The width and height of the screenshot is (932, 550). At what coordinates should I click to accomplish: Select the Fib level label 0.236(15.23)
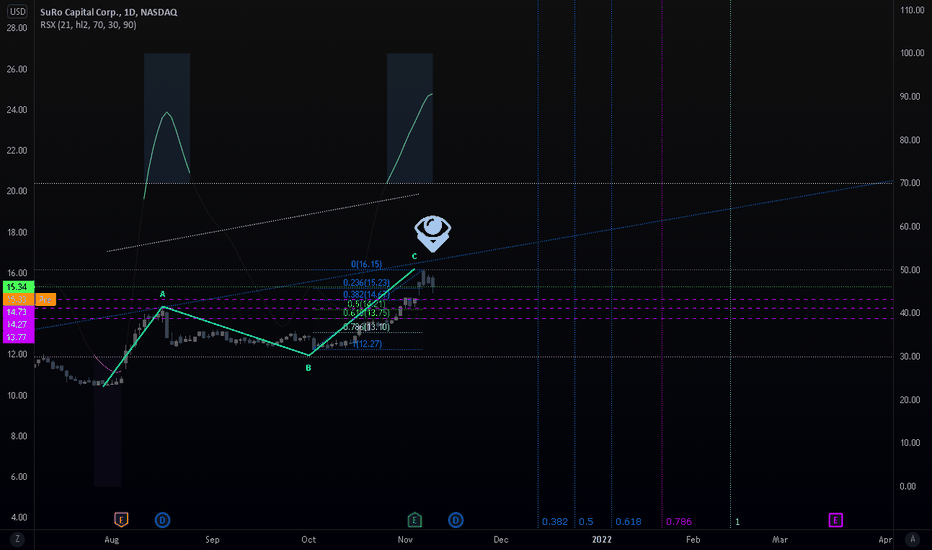366,283
